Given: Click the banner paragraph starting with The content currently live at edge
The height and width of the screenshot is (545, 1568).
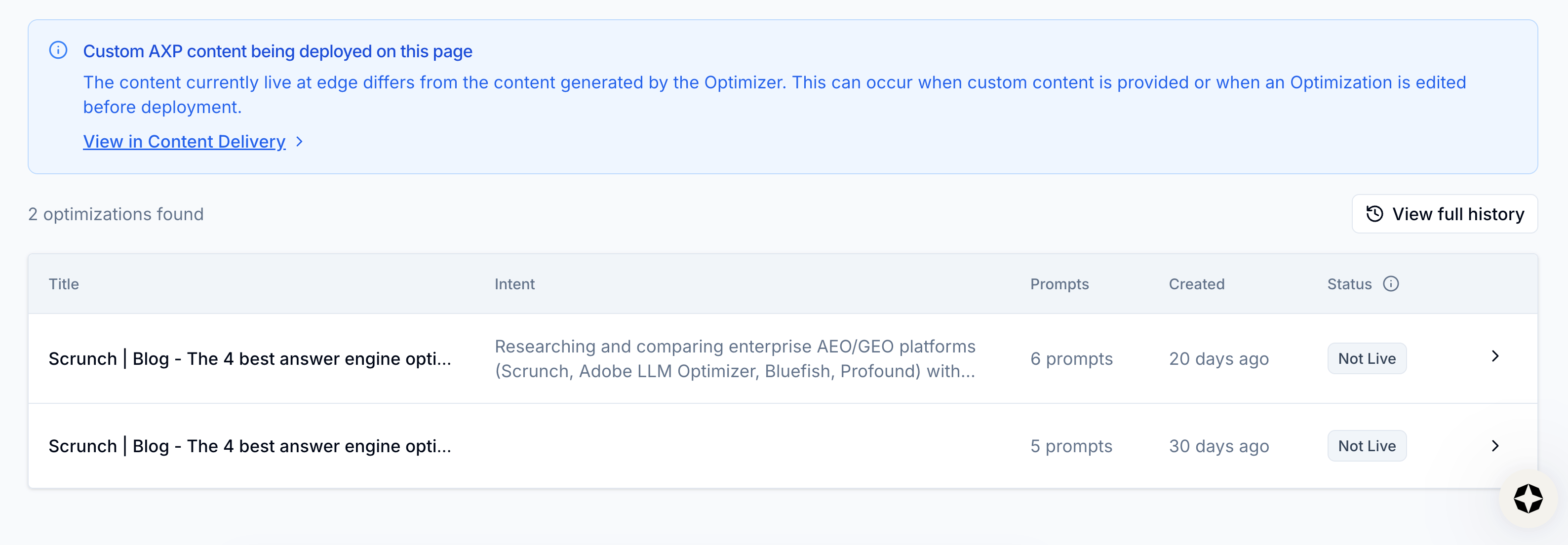Looking at the screenshot, I should pyautogui.click(x=774, y=94).
